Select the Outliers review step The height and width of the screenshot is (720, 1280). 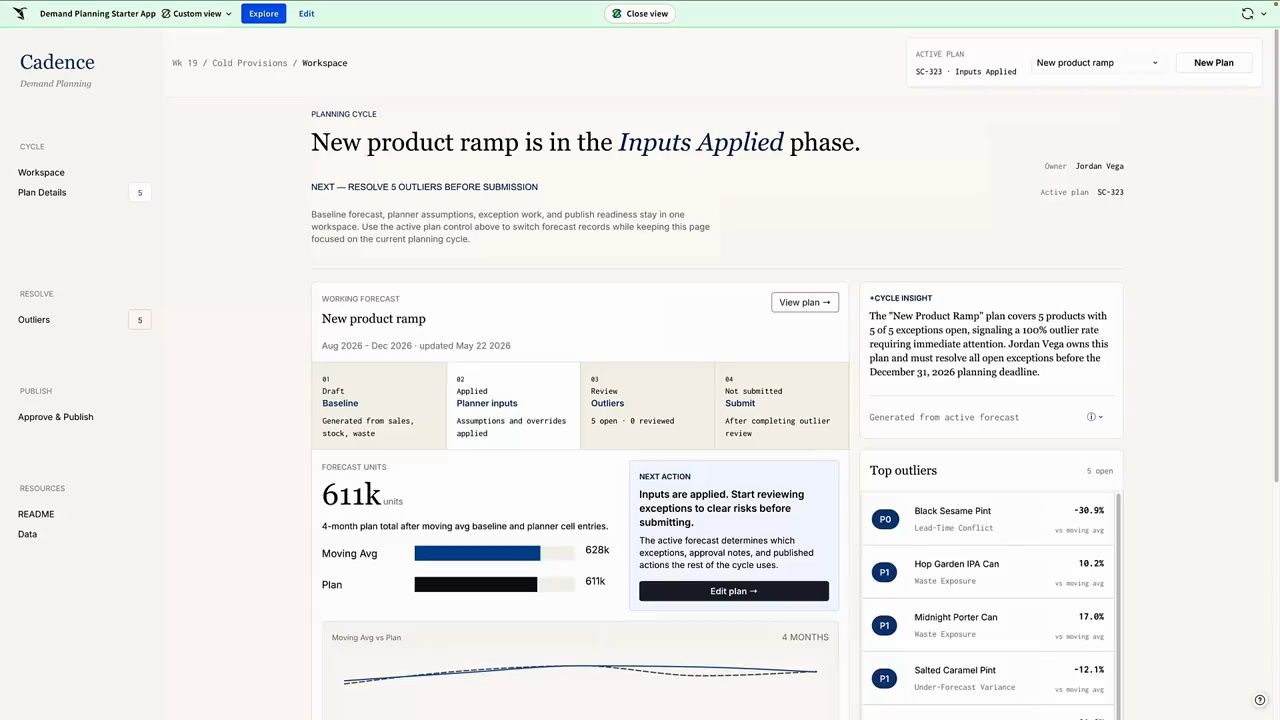(x=647, y=405)
